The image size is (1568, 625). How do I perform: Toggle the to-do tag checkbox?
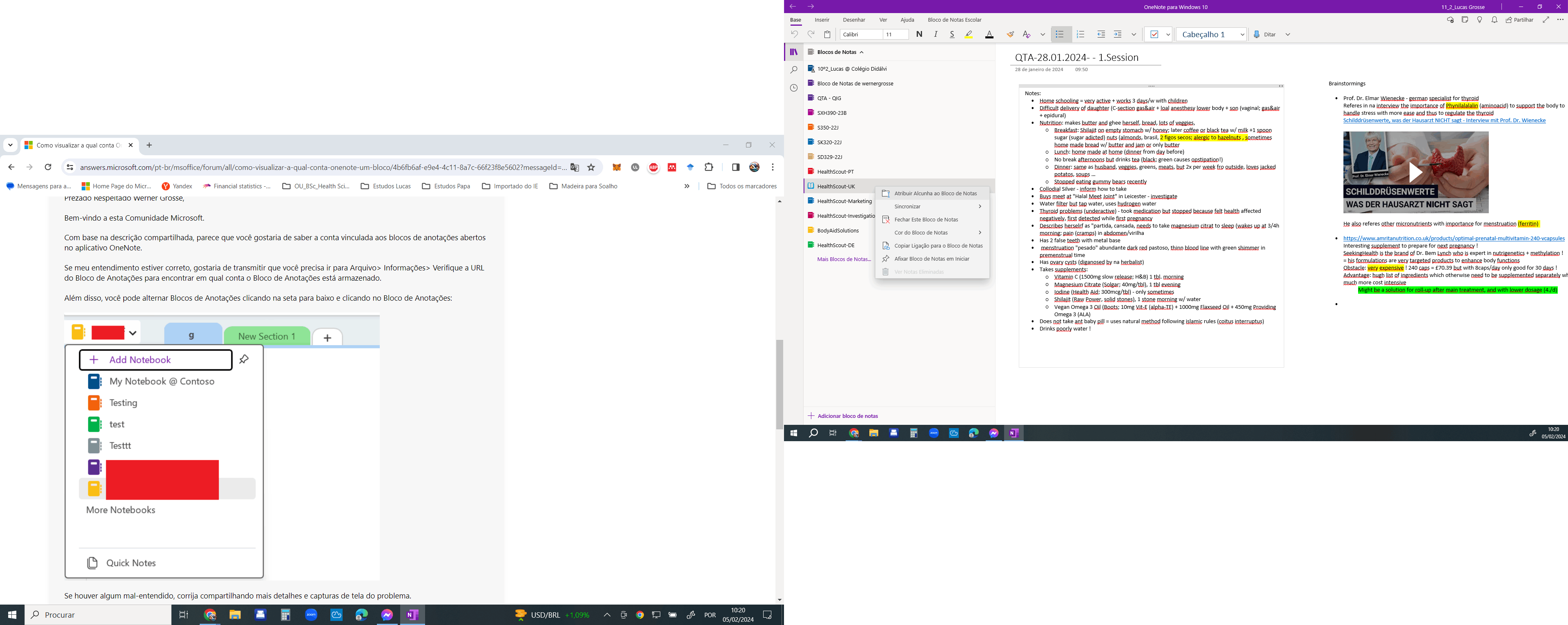(1154, 35)
